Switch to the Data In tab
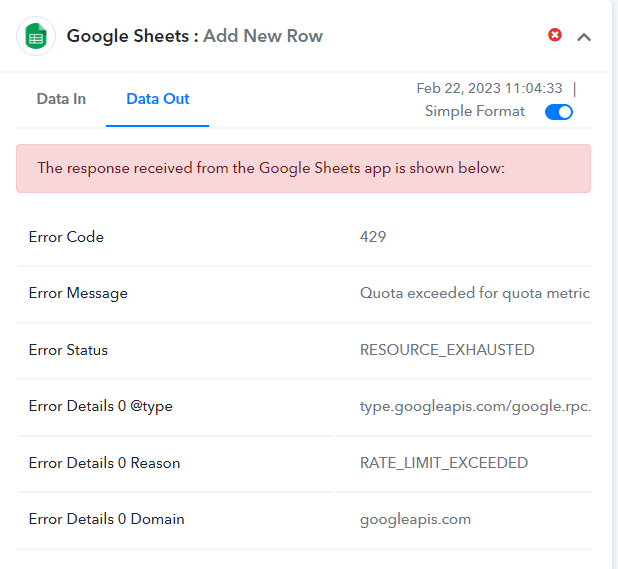The width and height of the screenshot is (618, 569). point(61,99)
